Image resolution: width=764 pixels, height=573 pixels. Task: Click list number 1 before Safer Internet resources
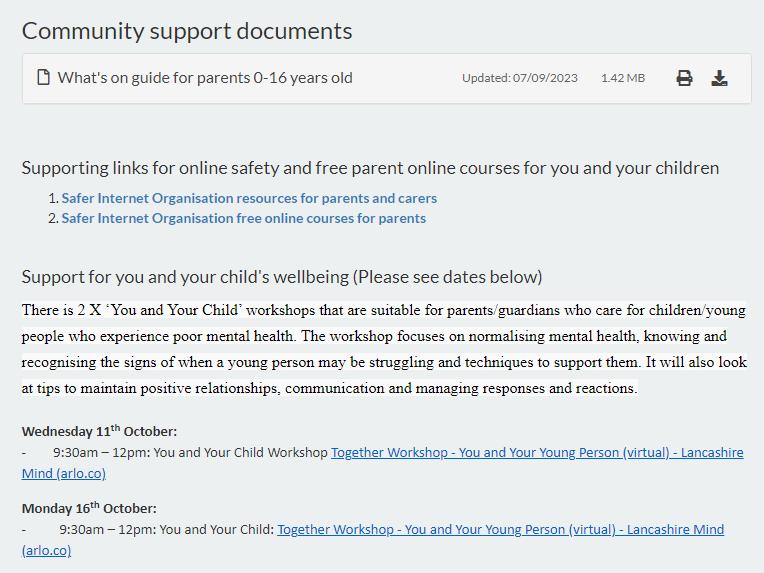[x=53, y=198]
